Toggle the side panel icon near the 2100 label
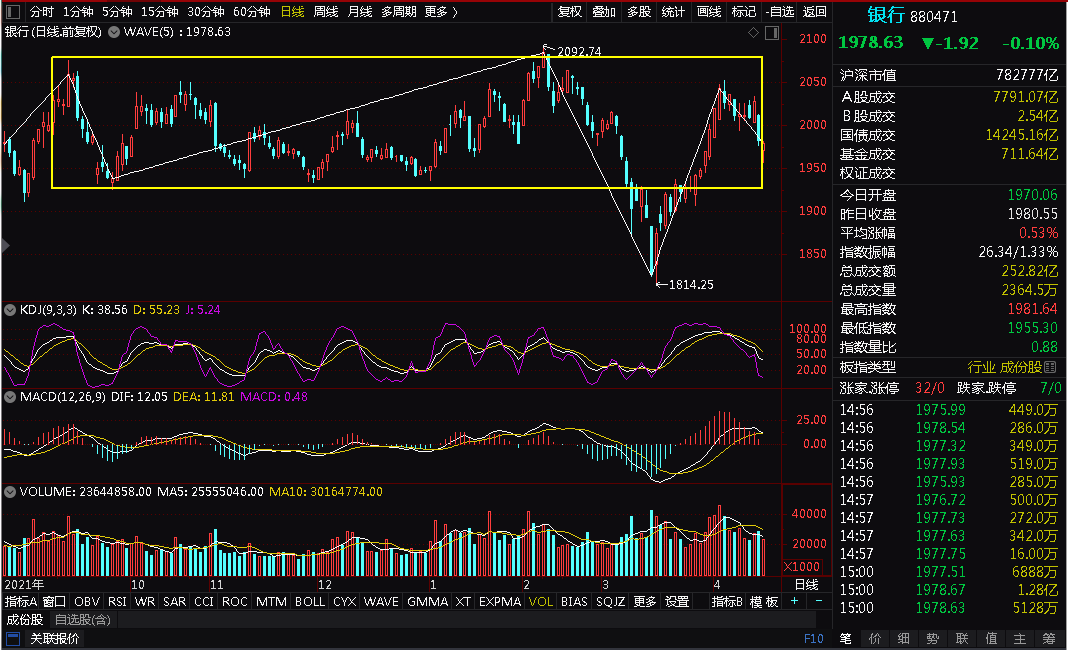The image size is (1068, 650). click(x=772, y=33)
